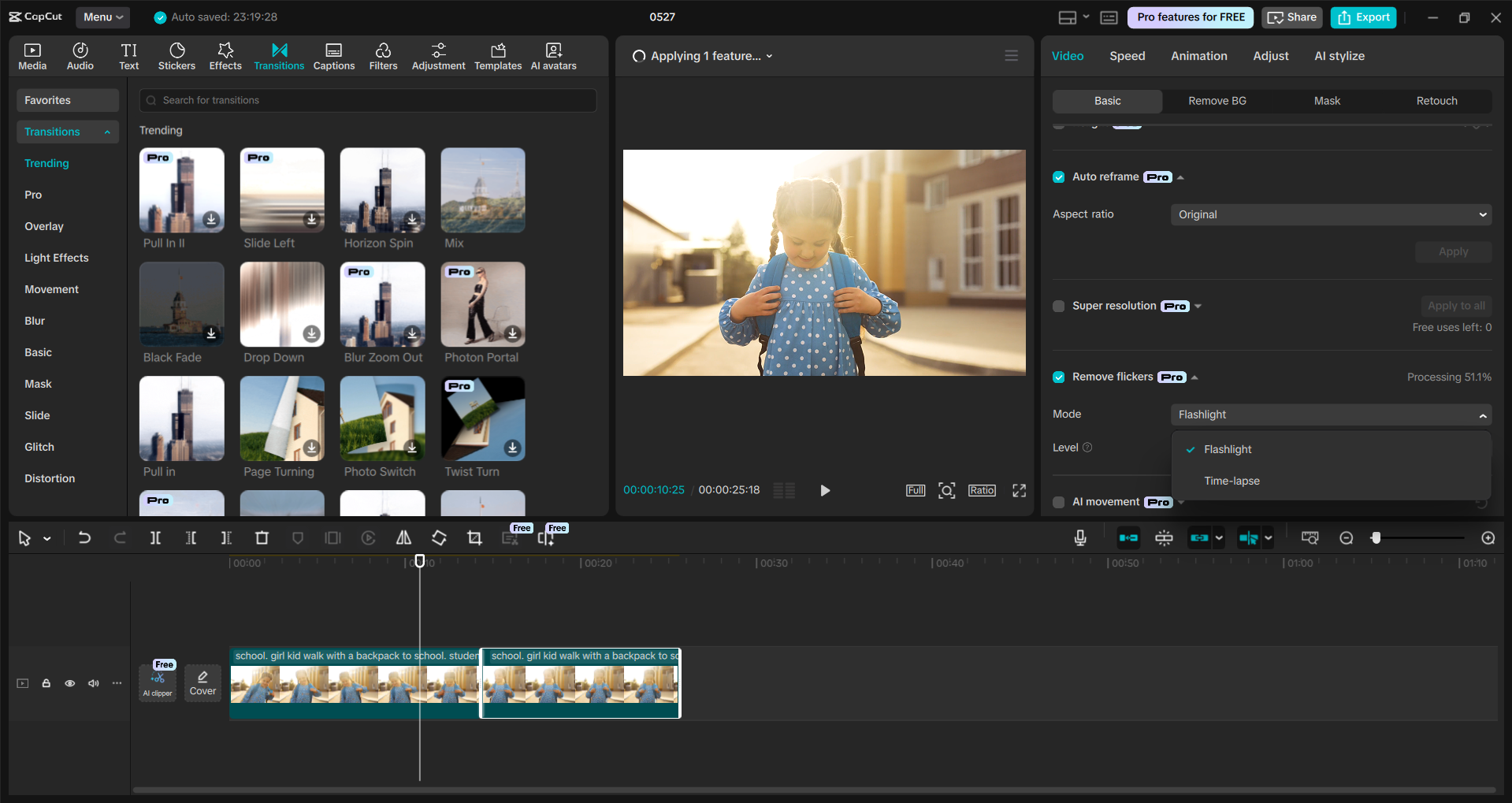Select the Split tool in timeline toolbar
This screenshot has height=803, width=1512.
coord(155,537)
